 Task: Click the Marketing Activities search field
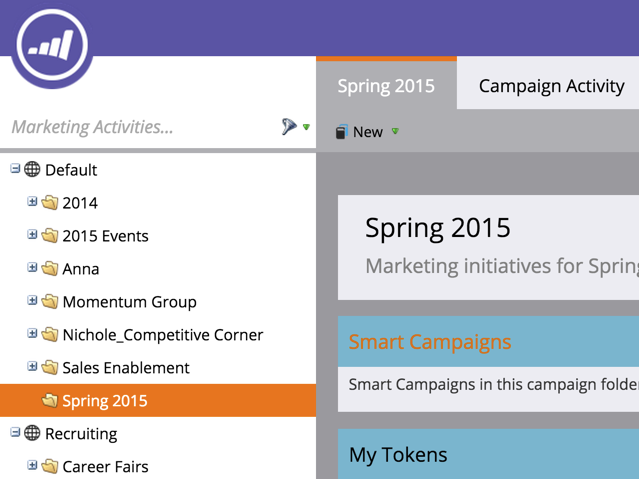(140, 127)
